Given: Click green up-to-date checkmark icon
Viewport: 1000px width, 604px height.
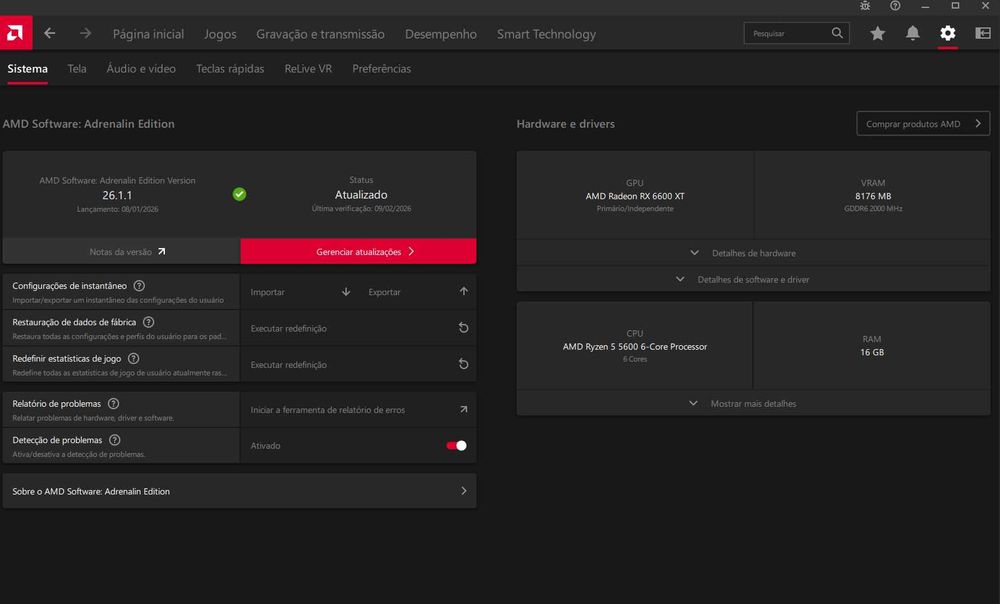Looking at the screenshot, I should tap(239, 194).
